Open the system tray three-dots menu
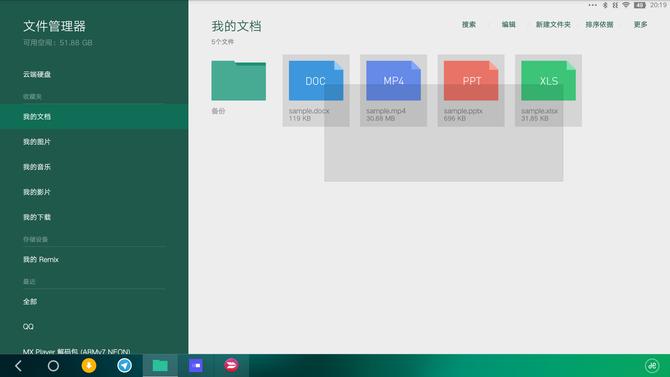The width and height of the screenshot is (670, 377). tap(592, 5)
